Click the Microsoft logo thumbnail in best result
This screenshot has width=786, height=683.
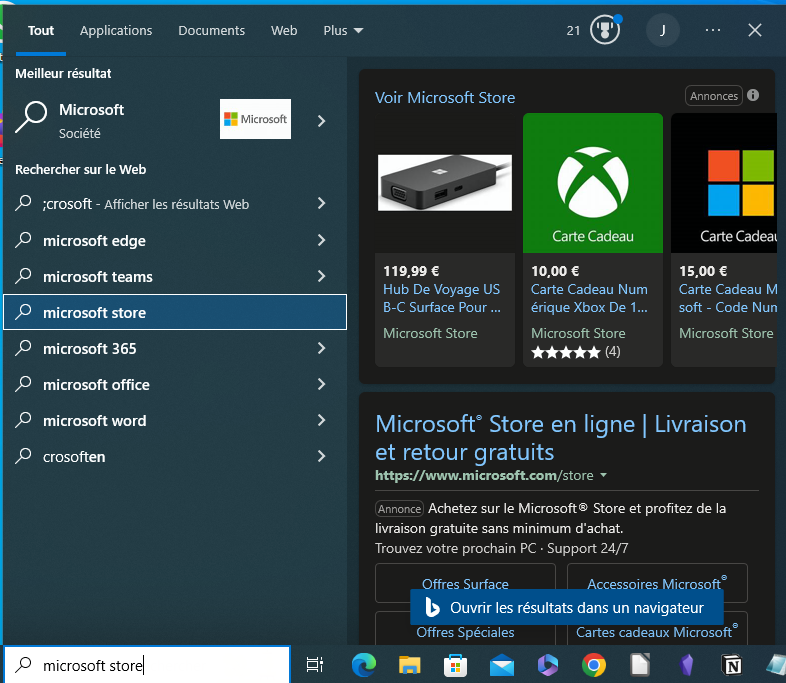(x=255, y=119)
